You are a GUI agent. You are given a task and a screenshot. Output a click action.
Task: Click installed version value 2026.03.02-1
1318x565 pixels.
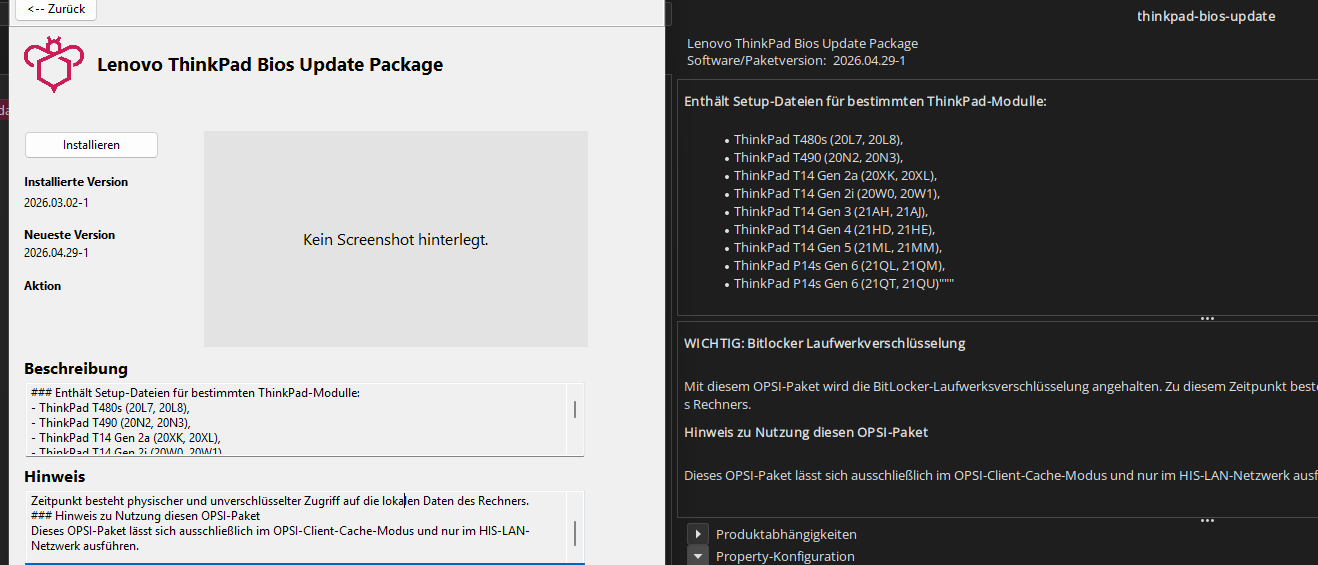(x=57, y=203)
